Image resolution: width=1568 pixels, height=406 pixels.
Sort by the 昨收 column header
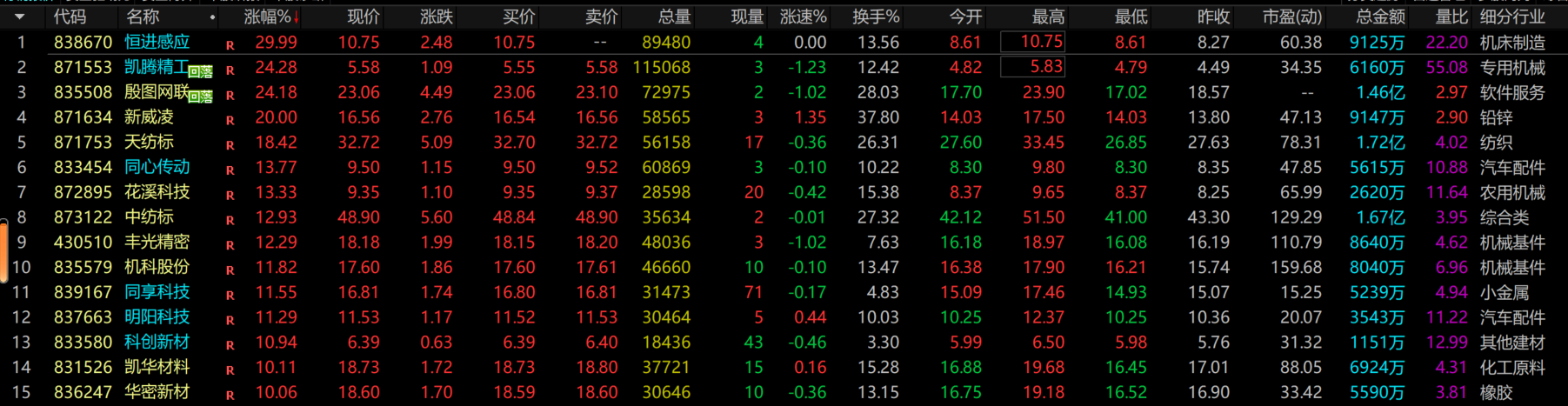pyautogui.click(x=1213, y=17)
